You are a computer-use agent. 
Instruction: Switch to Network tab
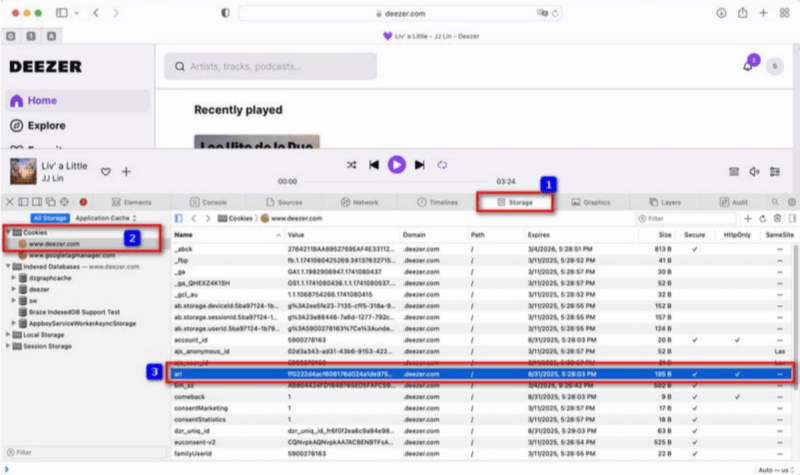360,203
